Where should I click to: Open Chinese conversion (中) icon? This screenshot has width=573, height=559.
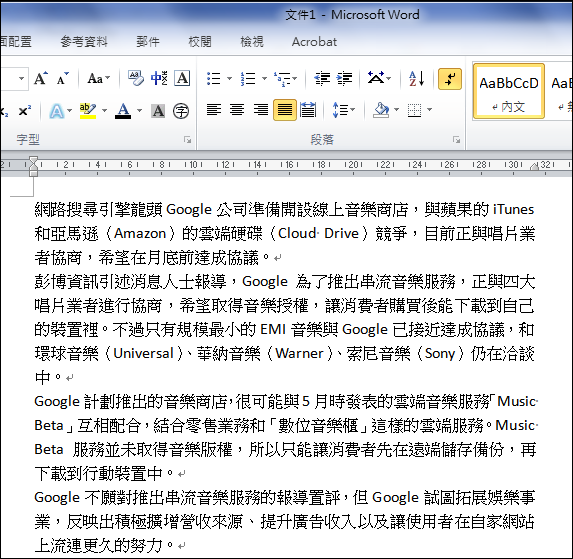pos(159,79)
